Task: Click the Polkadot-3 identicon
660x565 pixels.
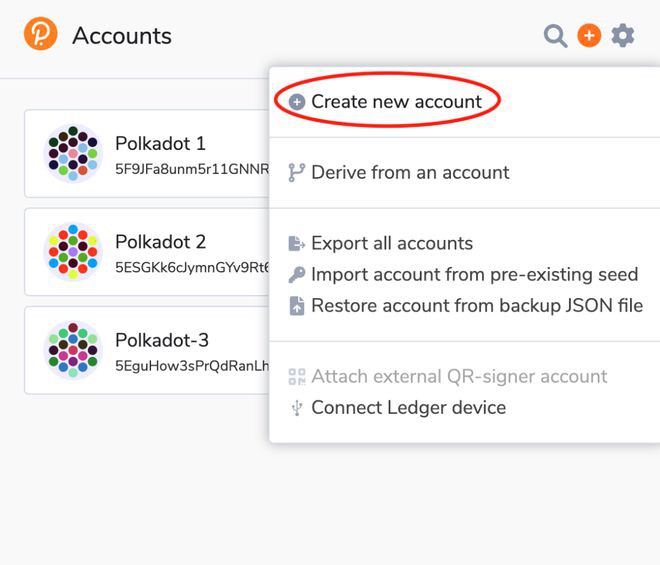Action: point(73,349)
